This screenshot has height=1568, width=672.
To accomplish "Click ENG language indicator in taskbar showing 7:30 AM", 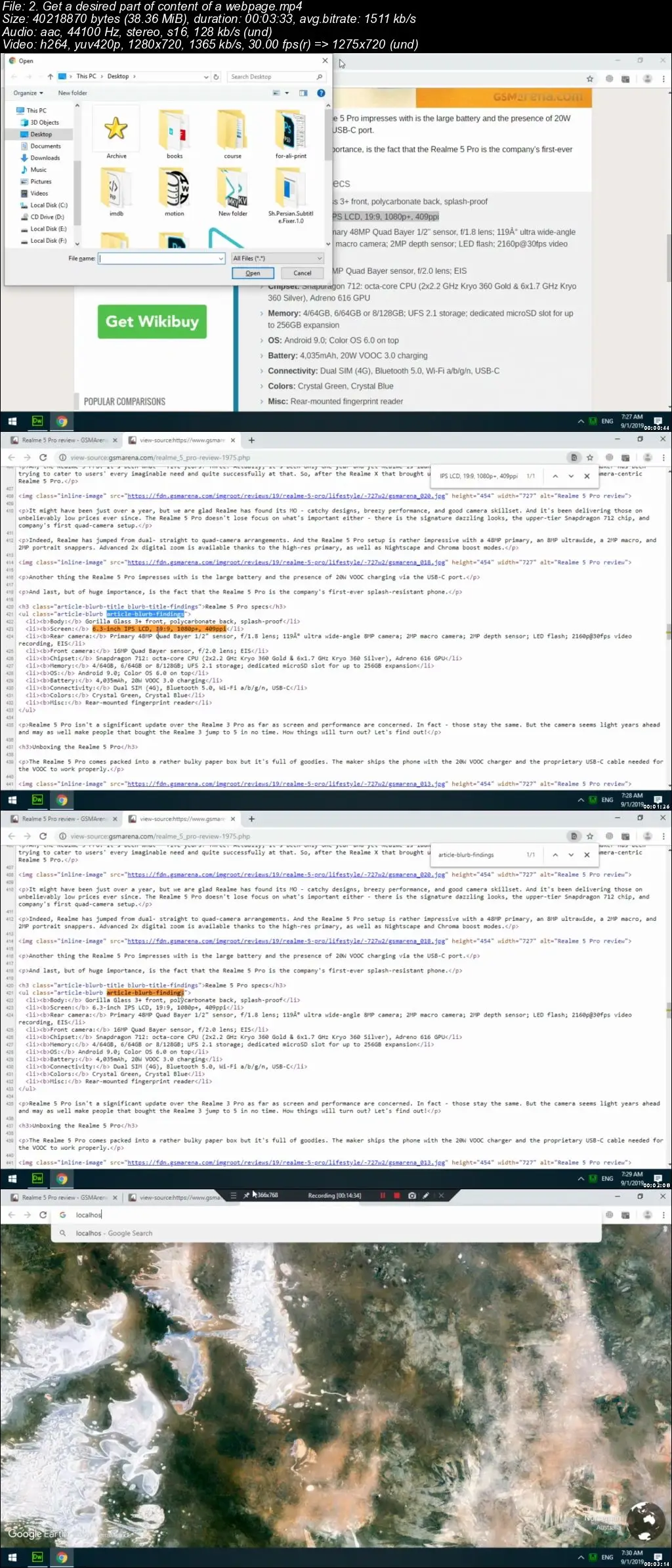I will [x=607, y=1557].
